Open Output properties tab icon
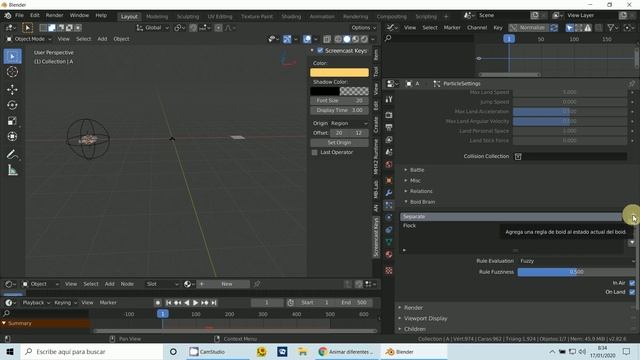Viewport: 640px width, 360px height. point(389,127)
